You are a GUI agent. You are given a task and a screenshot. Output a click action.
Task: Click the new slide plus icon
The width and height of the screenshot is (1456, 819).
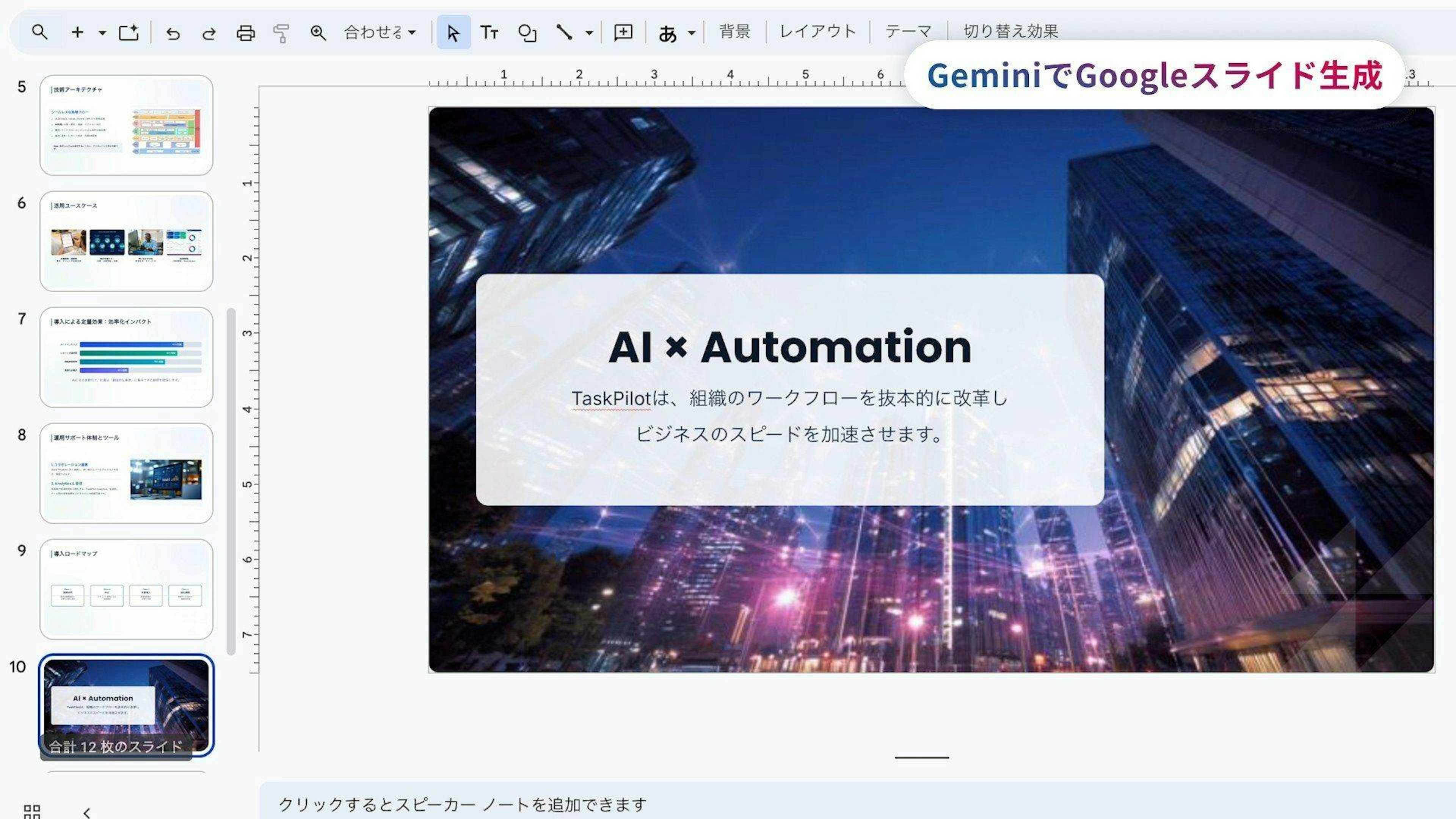pos(77,32)
